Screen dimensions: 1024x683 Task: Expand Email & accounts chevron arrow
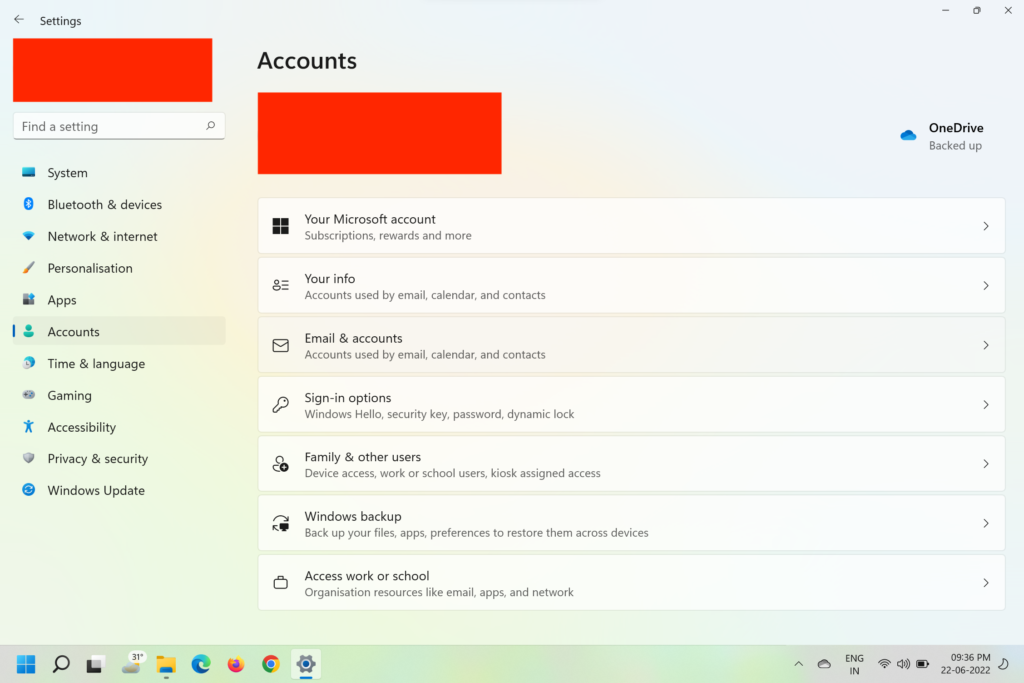pyautogui.click(x=985, y=345)
